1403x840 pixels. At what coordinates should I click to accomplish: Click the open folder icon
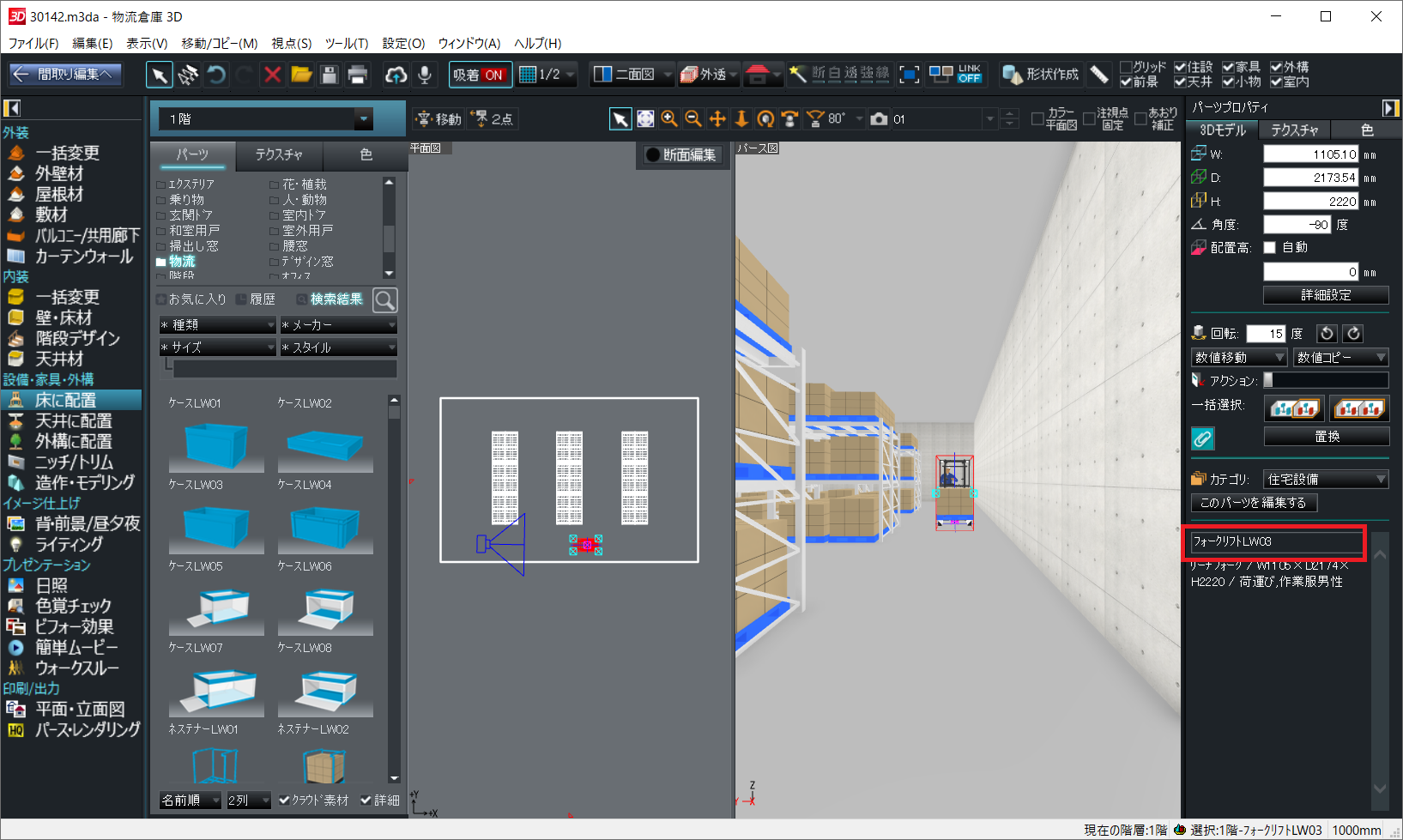301,75
